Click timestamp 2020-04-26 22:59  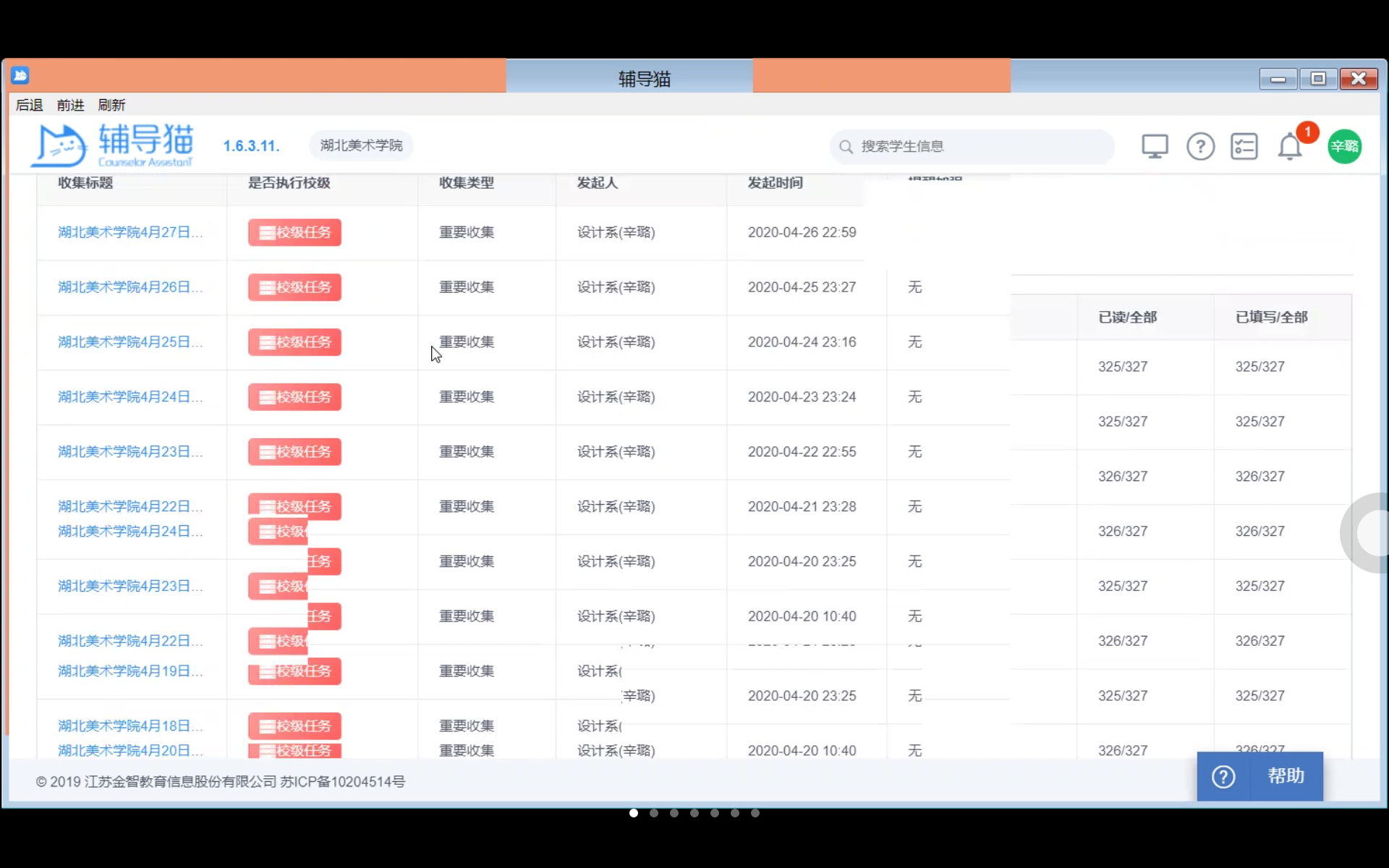click(x=802, y=232)
